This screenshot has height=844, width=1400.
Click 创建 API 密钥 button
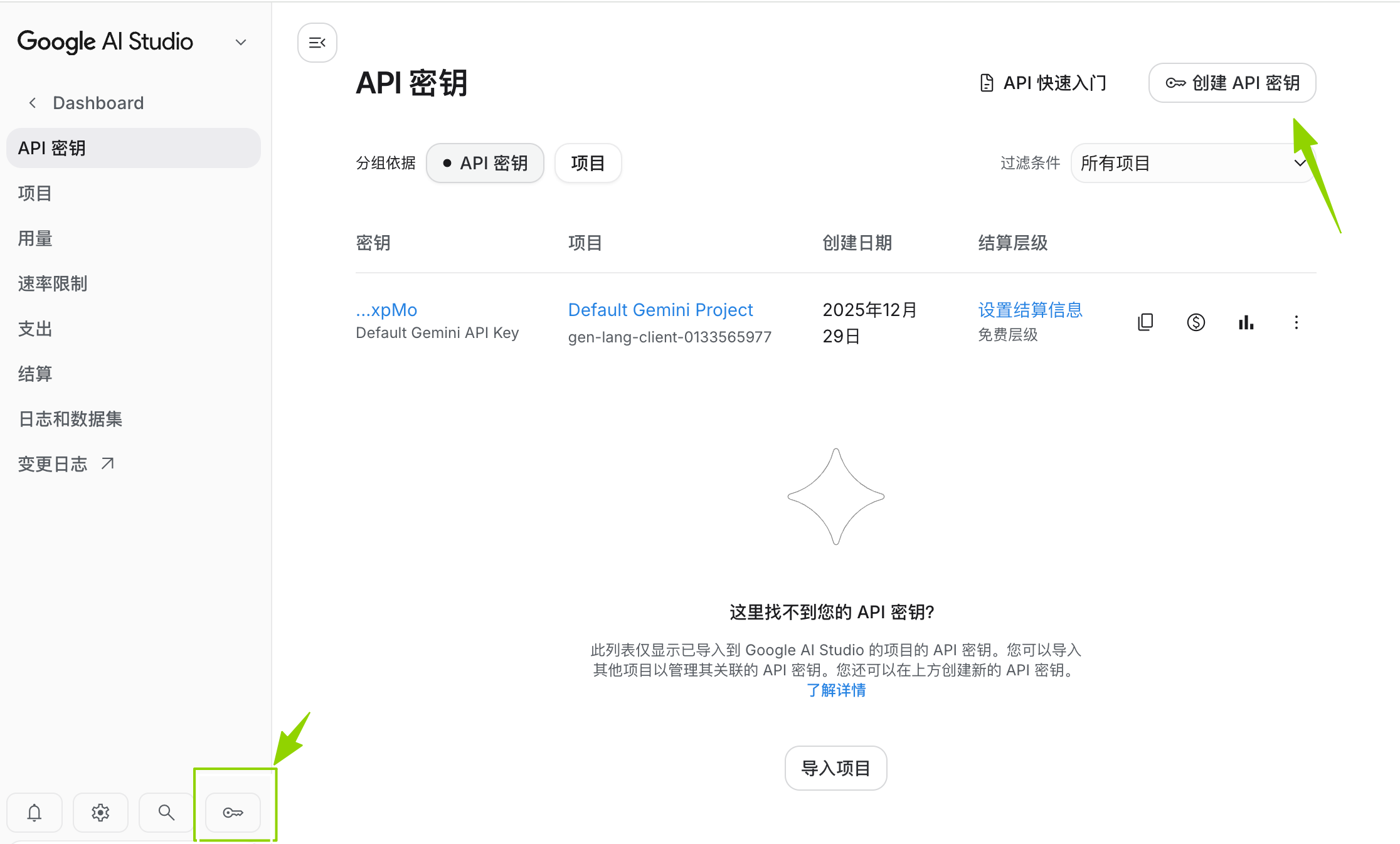[x=1232, y=83]
